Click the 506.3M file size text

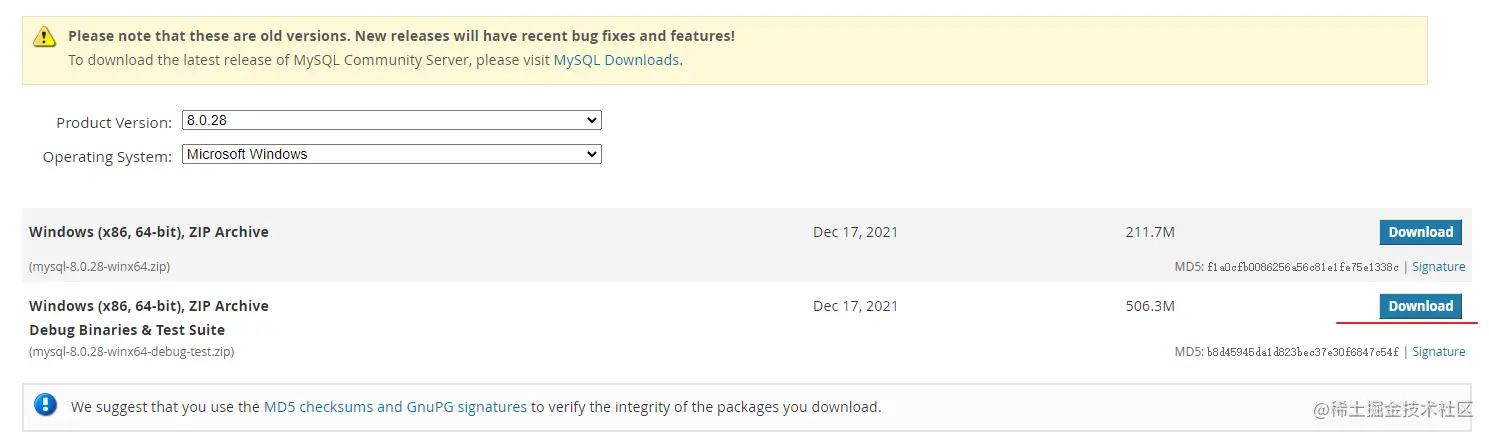tap(1150, 306)
